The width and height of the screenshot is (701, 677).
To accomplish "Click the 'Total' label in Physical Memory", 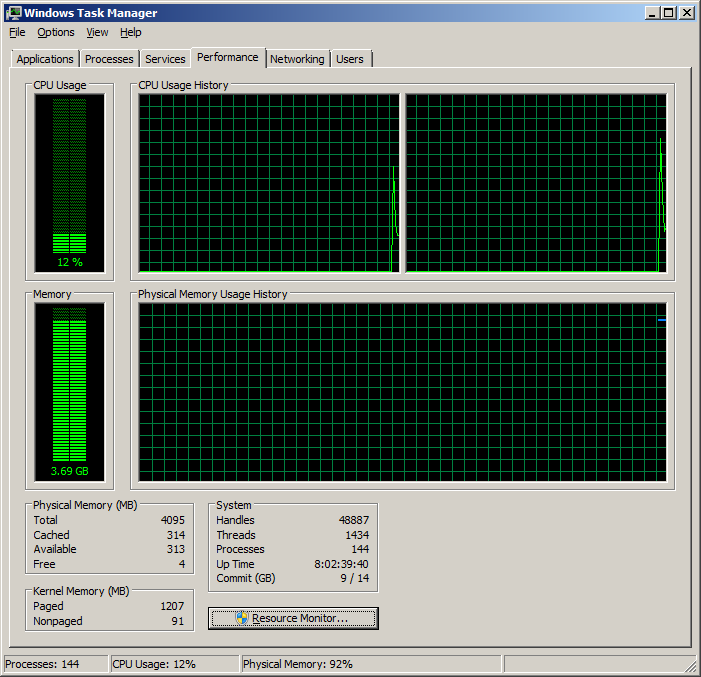I will pos(46,520).
